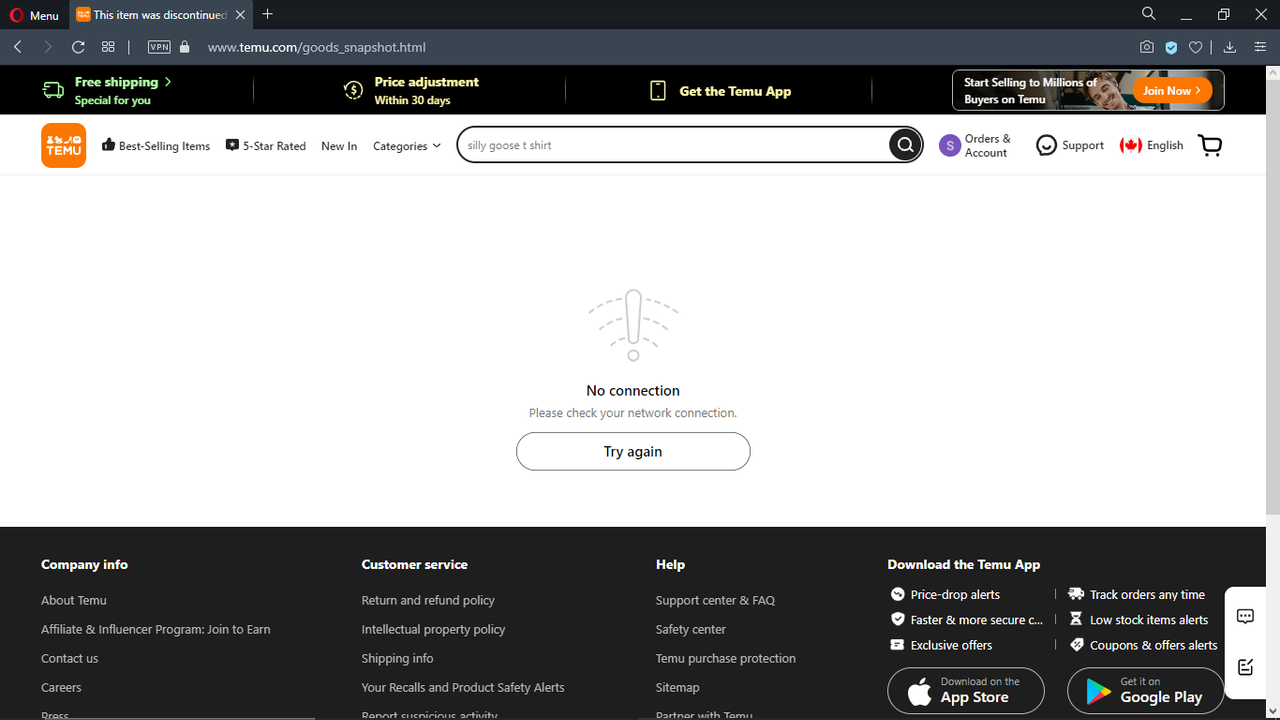Open the floating feedback edit icon
Screen dimensions: 1280x720
point(1245,667)
